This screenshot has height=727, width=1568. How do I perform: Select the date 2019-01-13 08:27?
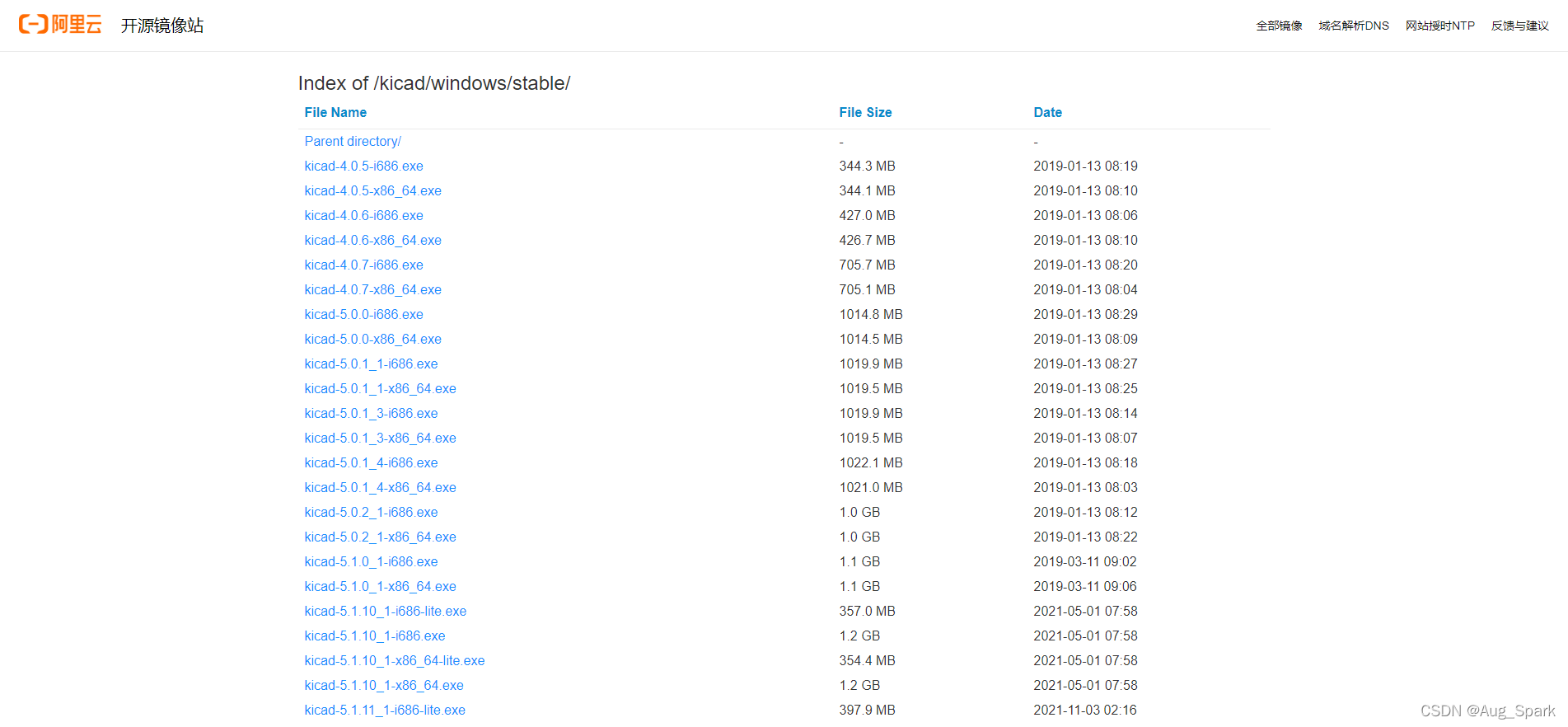click(1085, 363)
